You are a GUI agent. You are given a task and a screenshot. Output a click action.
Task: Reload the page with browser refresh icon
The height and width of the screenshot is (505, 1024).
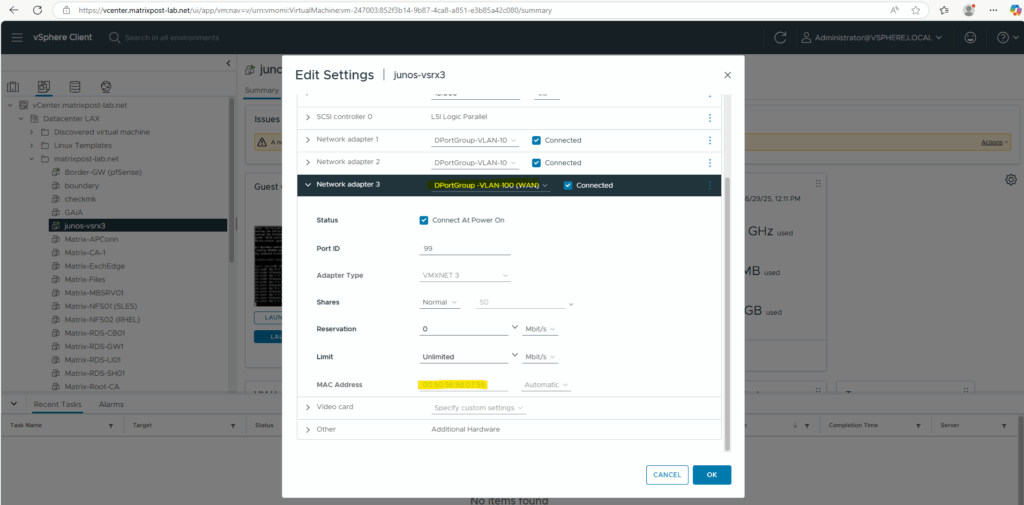click(37, 10)
